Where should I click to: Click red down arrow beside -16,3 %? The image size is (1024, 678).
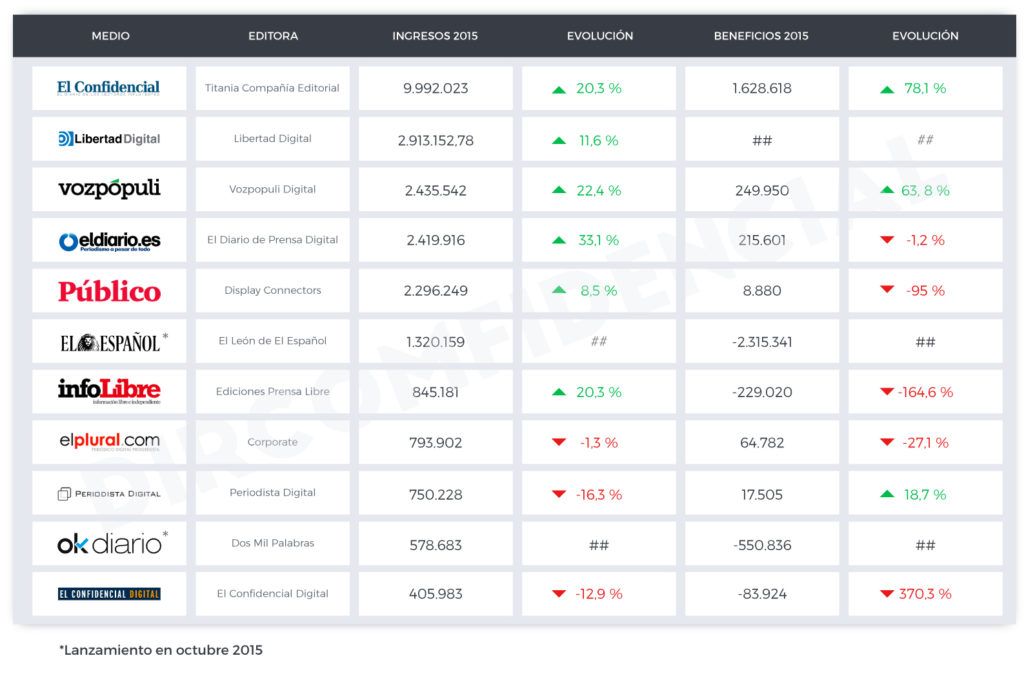click(x=558, y=494)
